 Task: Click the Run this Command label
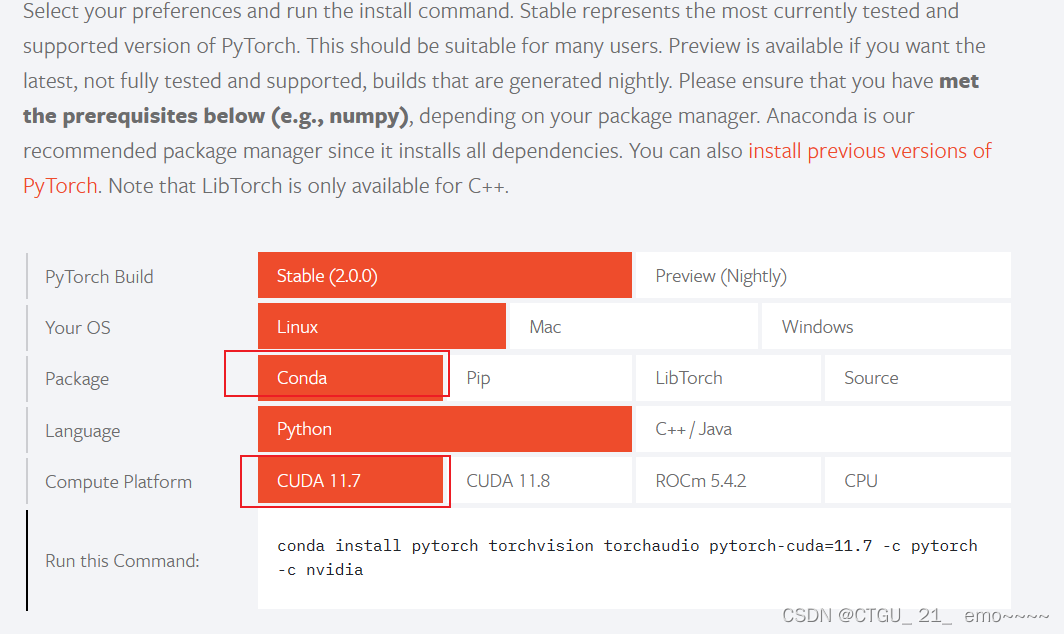121,561
